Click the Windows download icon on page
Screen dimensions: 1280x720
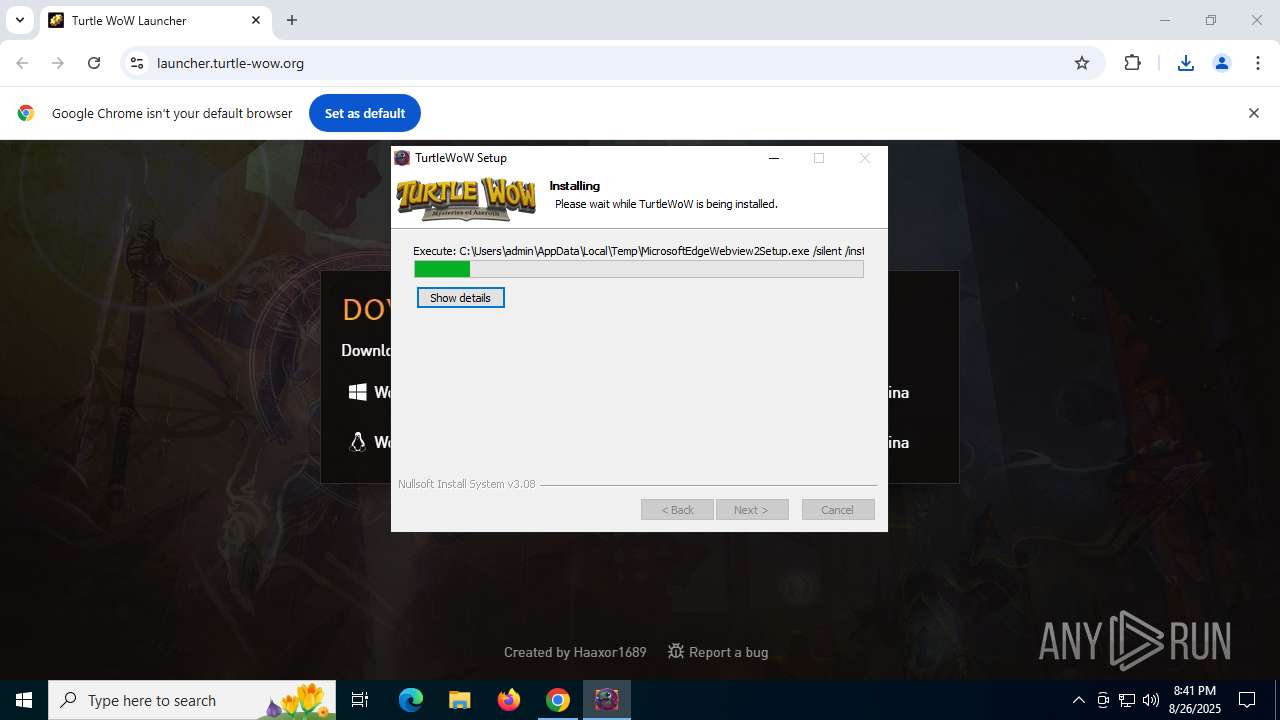(x=357, y=393)
